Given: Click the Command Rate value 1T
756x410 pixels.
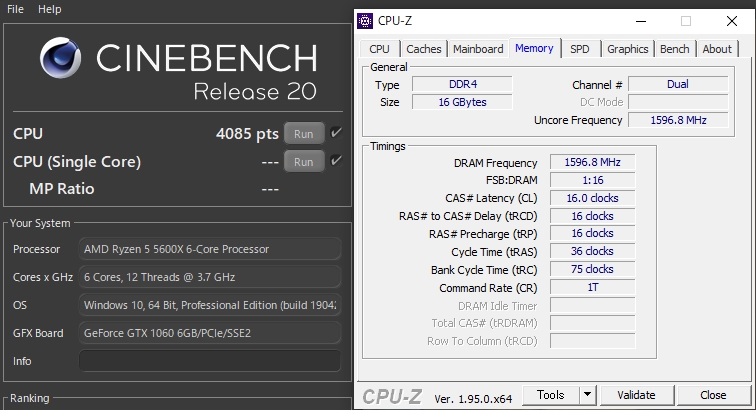Looking at the screenshot, I should pos(593,287).
